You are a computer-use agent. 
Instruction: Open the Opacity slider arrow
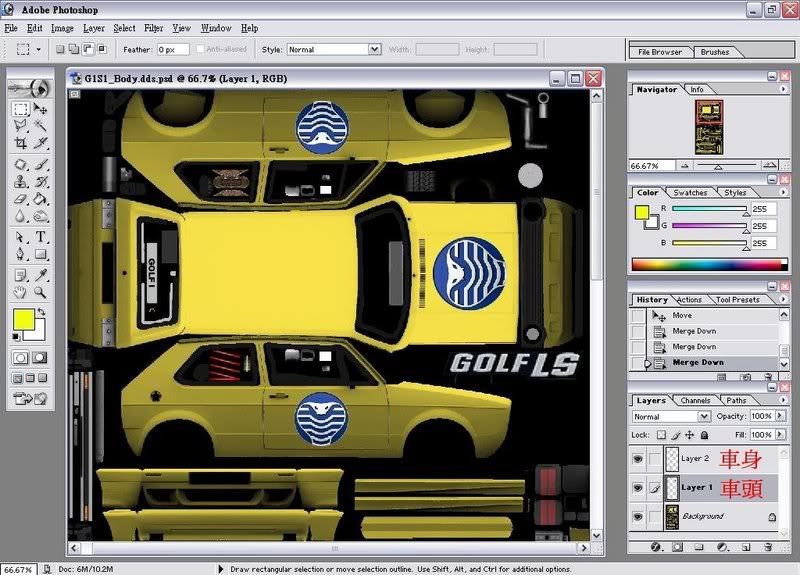pyautogui.click(x=780, y=416)
